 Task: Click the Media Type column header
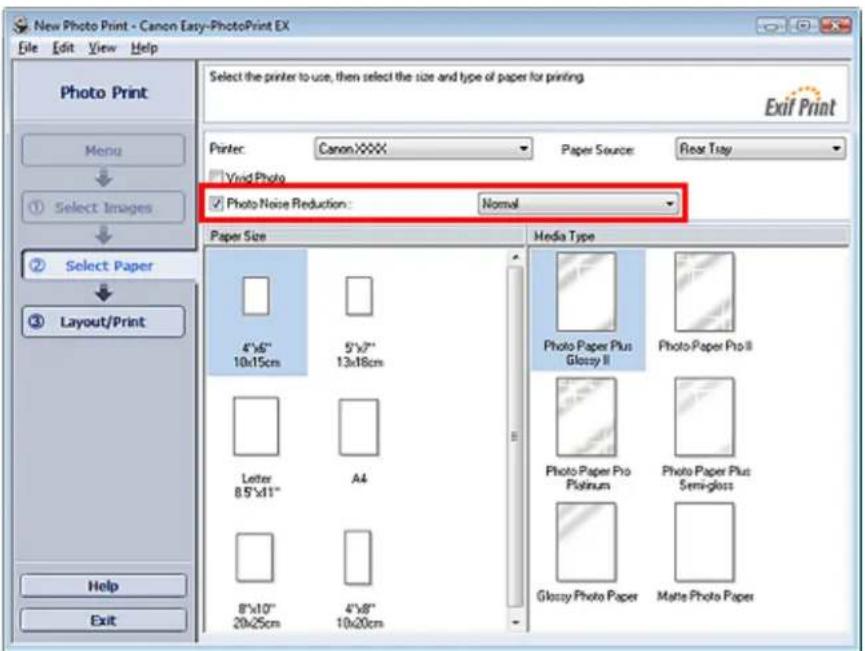pos(688,236)
